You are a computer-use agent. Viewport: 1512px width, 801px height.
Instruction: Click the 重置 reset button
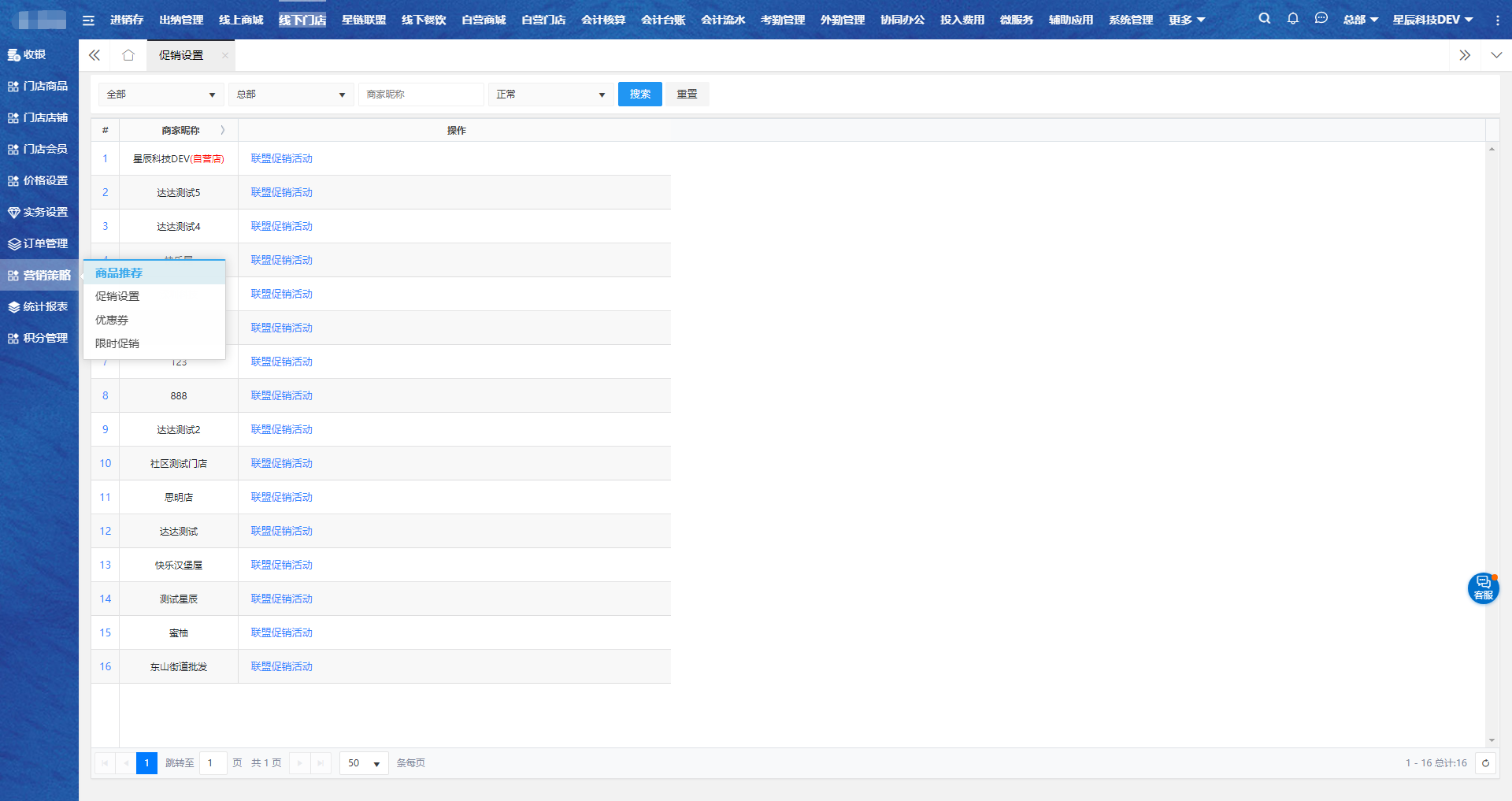tap(687, 95)
